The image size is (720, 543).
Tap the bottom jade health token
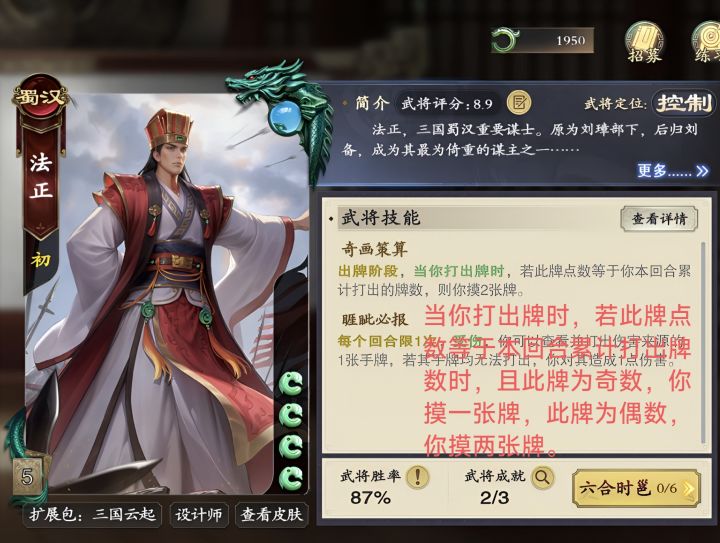(291, 478)
